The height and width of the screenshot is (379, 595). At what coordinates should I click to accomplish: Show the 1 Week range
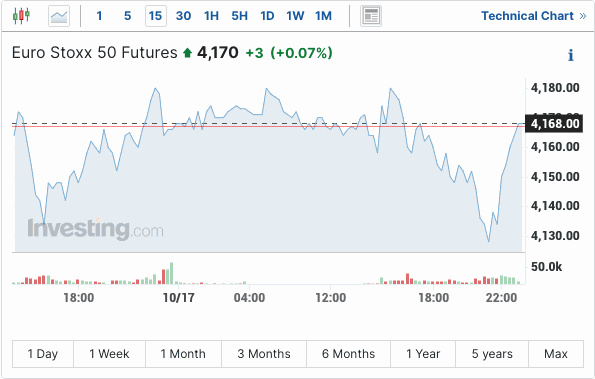(109, 354)
